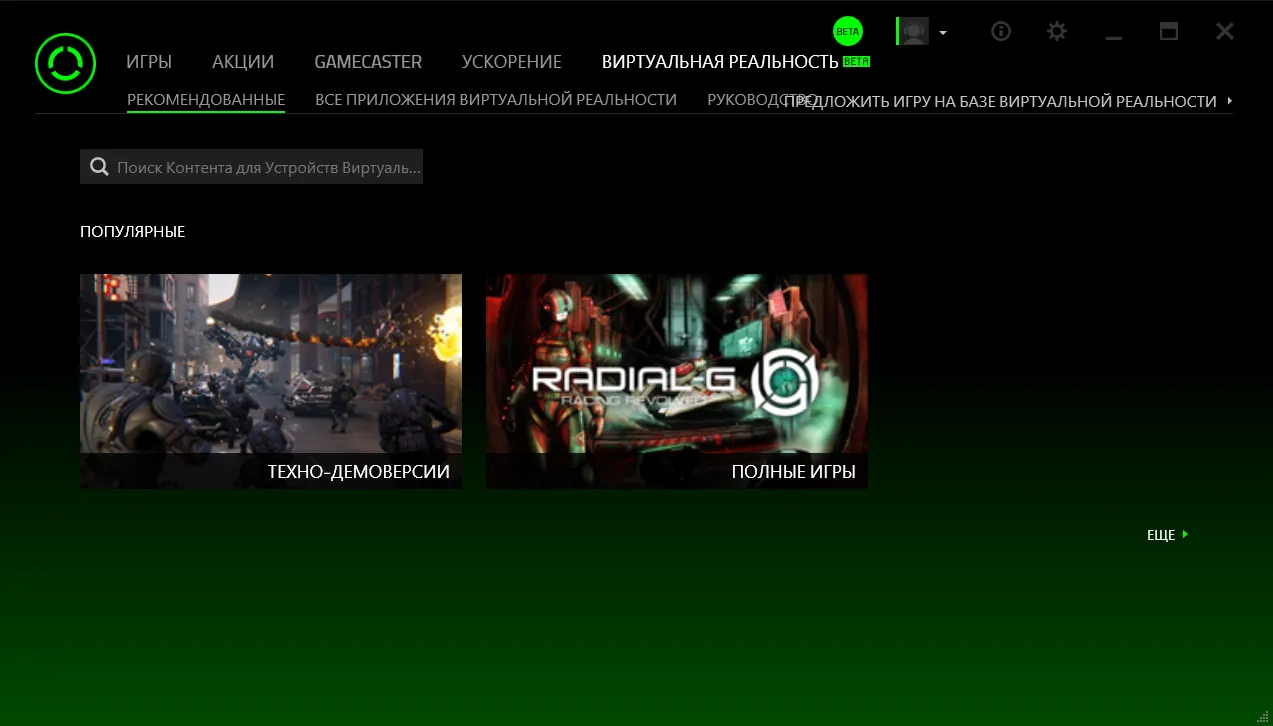Click the VR content search field
Screen dimensions: 1273x726
pos(251,167)
